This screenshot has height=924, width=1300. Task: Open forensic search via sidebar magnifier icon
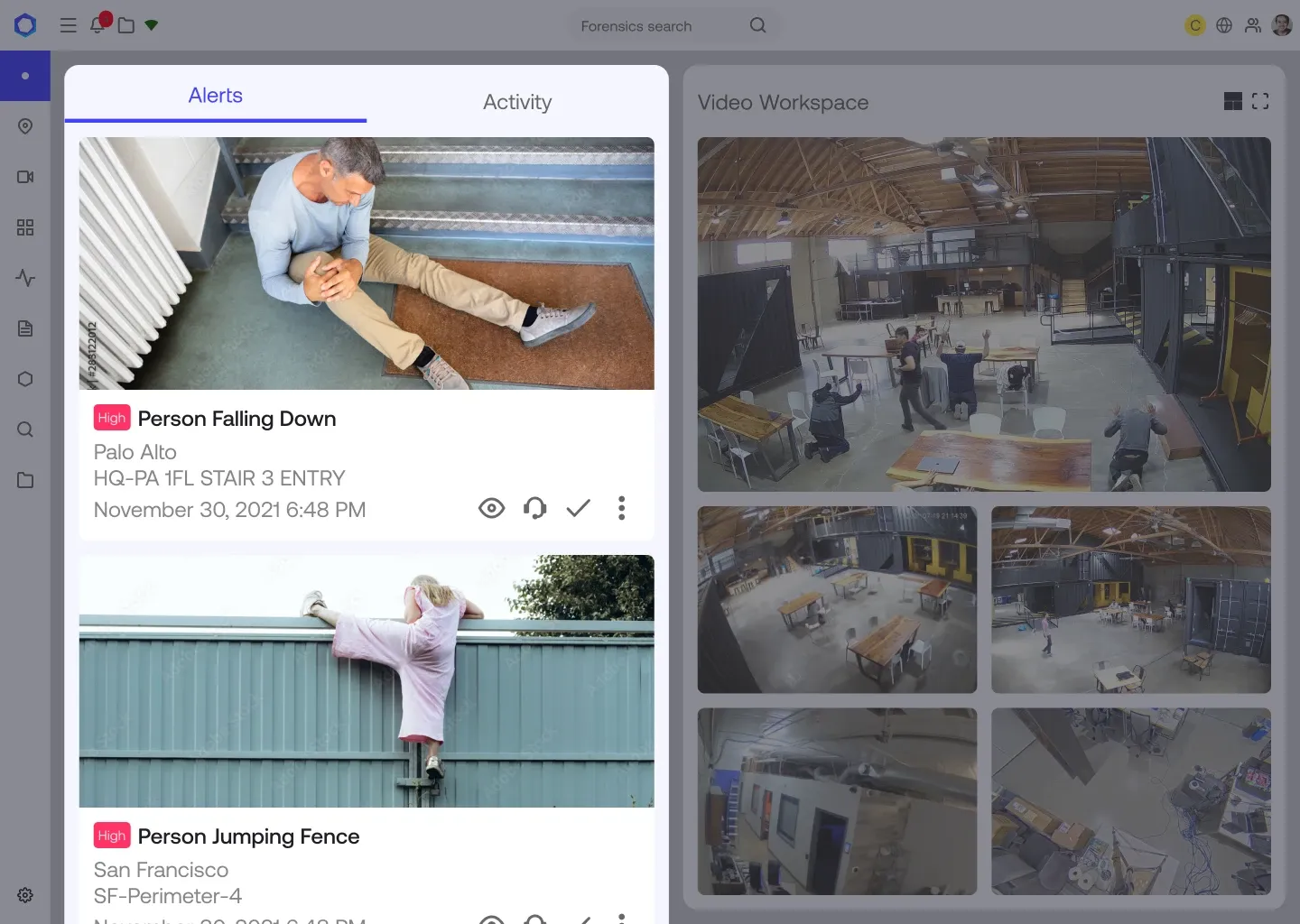(25, 430)
